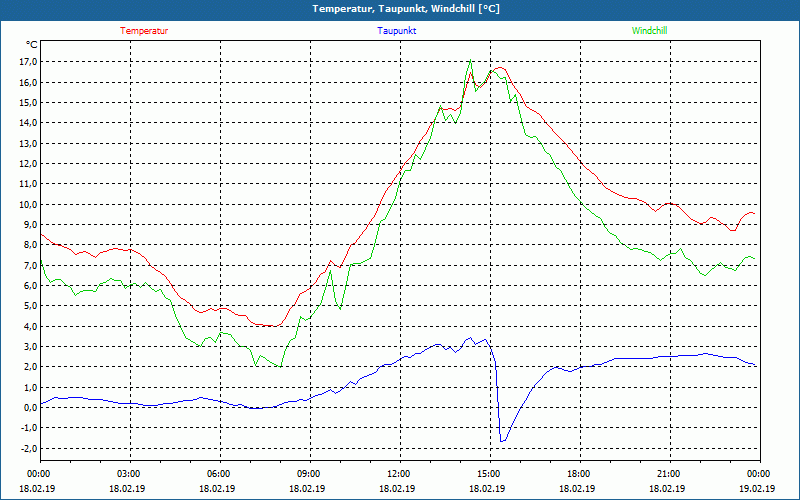The image size is (800, 500).
Task: Select the 9,0 y-axis value
Action: click(x=30, y=224)
